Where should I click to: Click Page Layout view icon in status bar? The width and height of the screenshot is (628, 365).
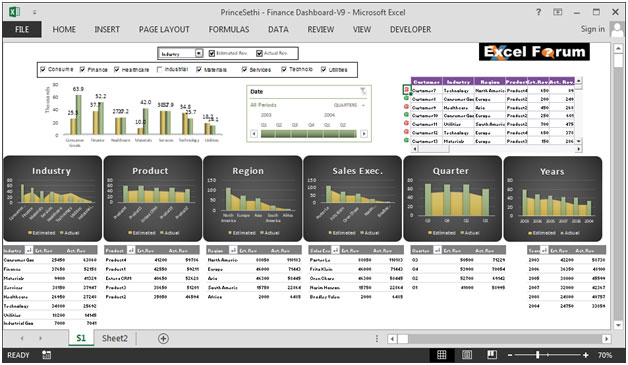467,355
